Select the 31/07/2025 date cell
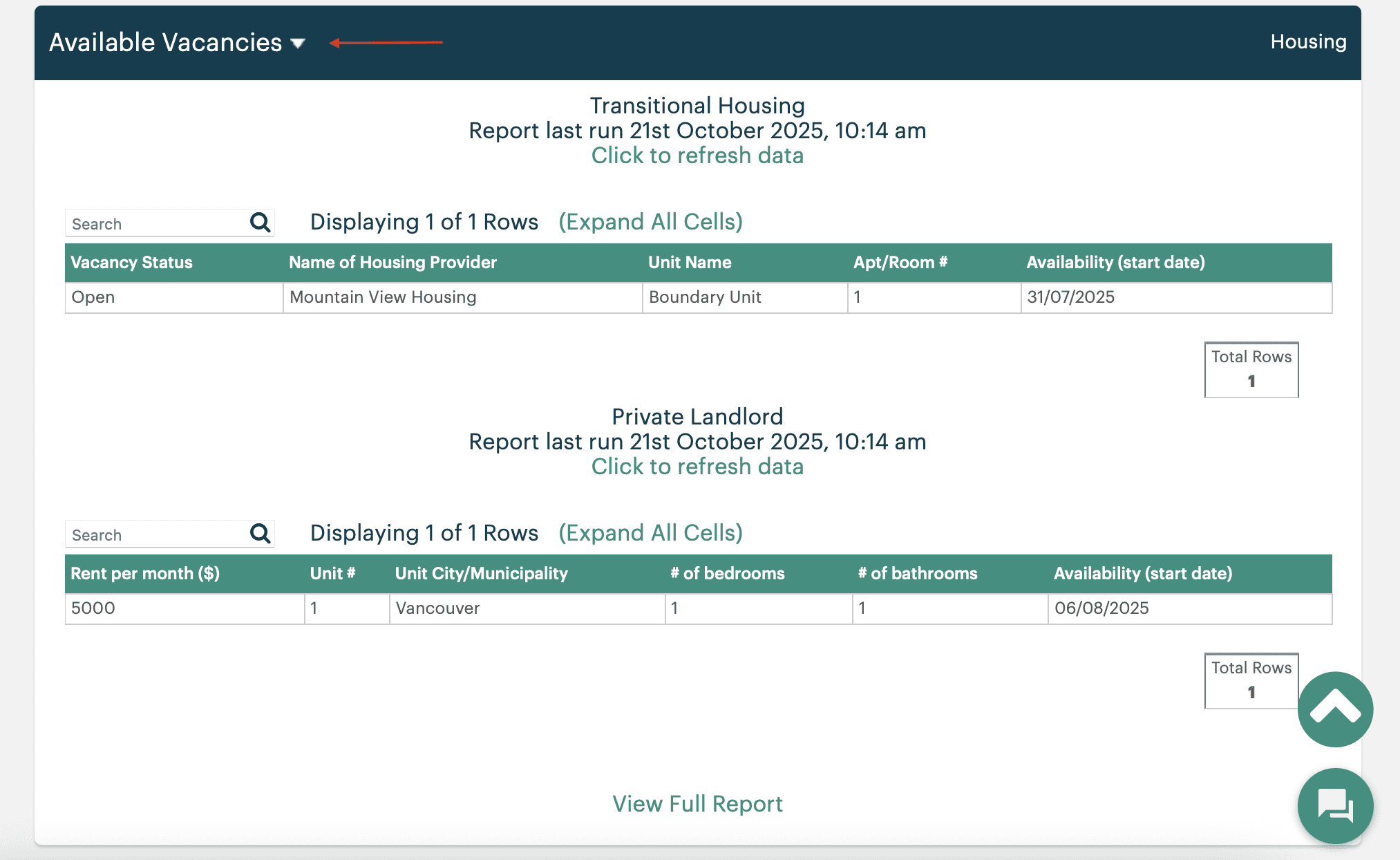This screenshot has height=860, width=1400. coord(1176,297)
